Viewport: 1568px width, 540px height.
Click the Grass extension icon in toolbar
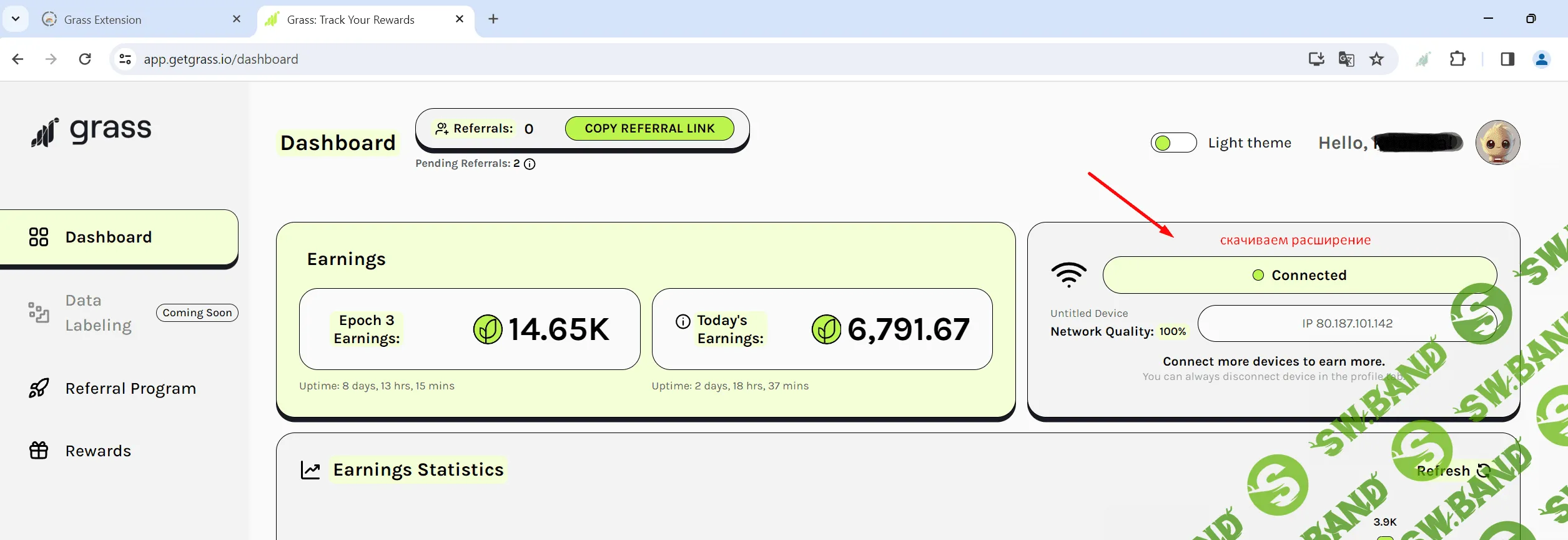coord(1423,59)
